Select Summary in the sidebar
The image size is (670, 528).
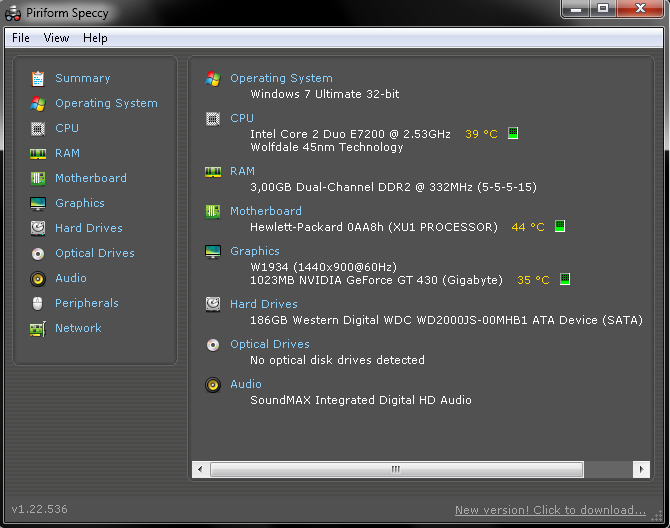pyautogui.click(x=83, y=78)
